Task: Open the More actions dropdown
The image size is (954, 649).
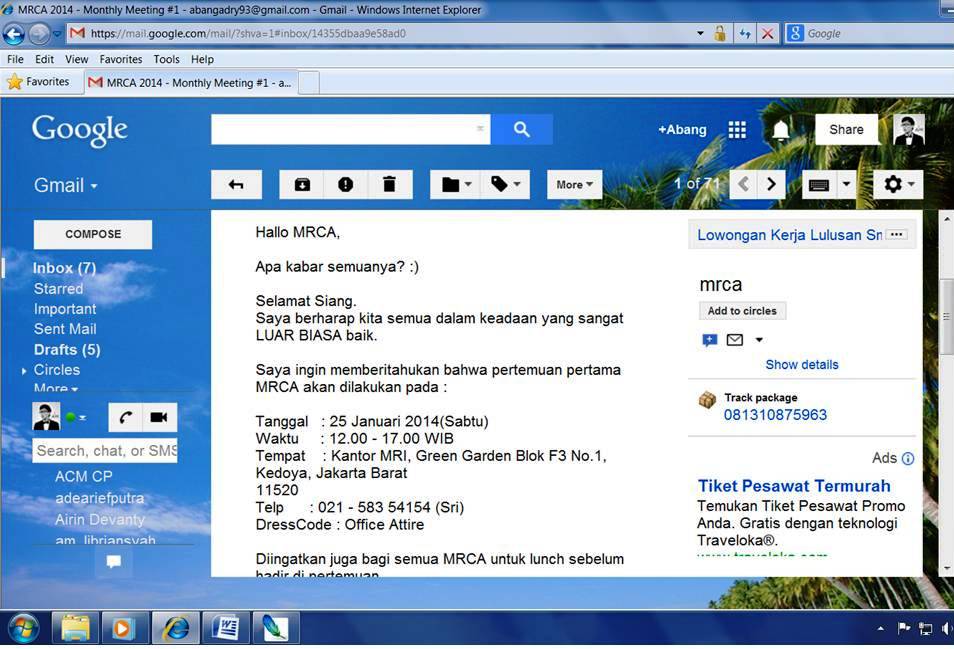Action: [574, 184]
